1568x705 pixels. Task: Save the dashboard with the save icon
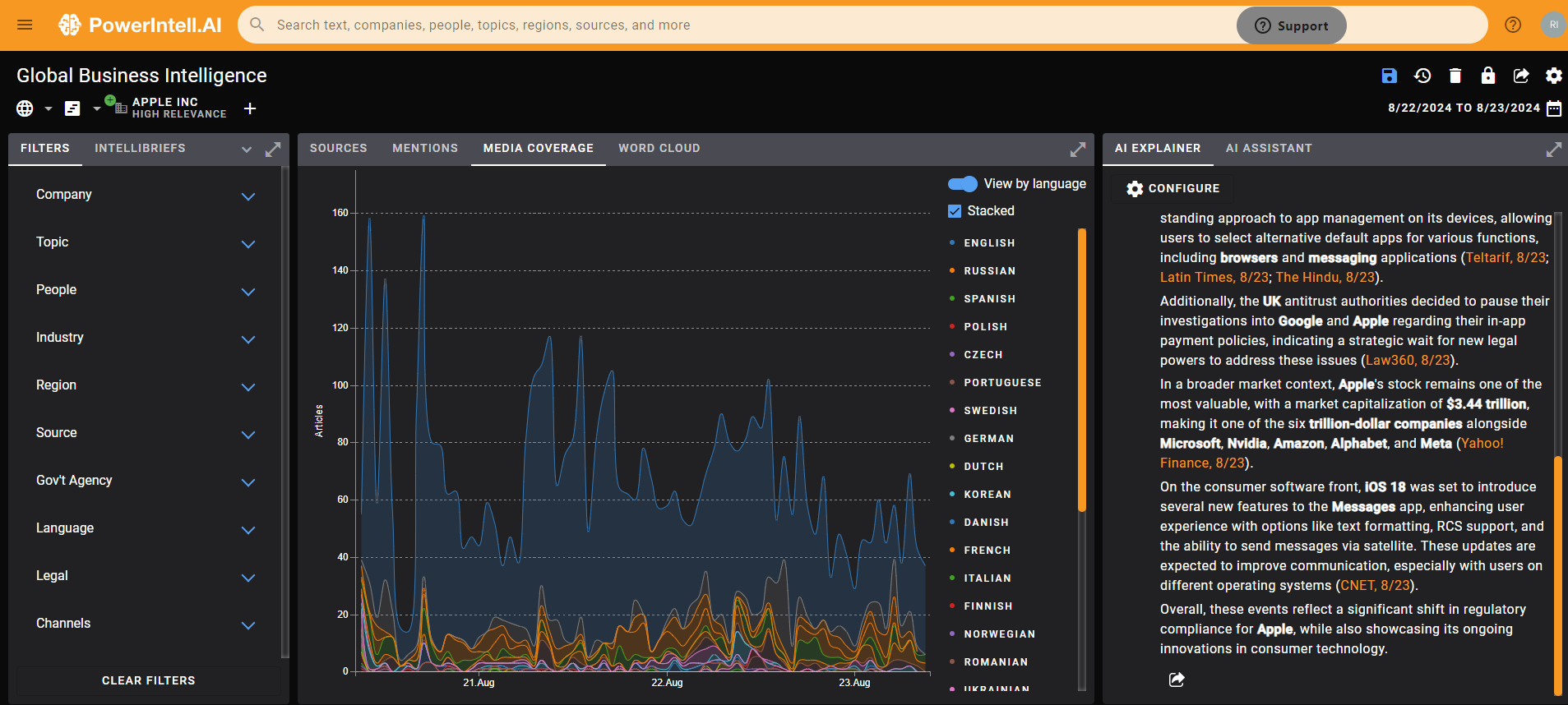coord(1390,76)
